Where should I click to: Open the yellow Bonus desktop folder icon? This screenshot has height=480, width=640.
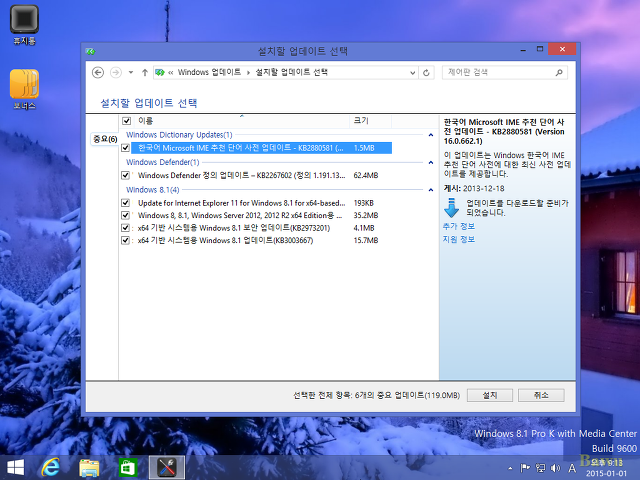pos(24,89)
